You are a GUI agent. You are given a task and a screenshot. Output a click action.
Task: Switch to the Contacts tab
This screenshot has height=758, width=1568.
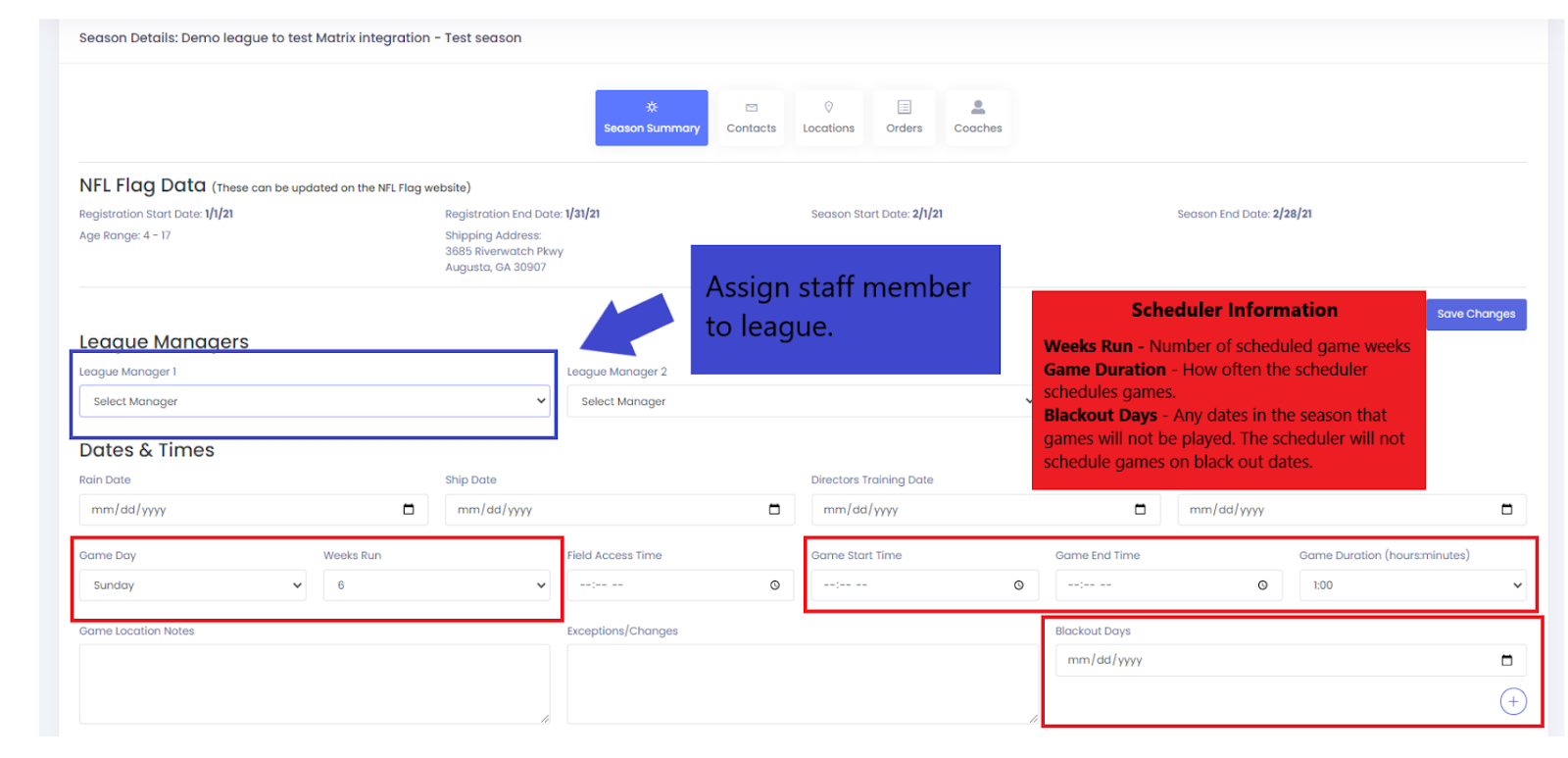point(751,118)
